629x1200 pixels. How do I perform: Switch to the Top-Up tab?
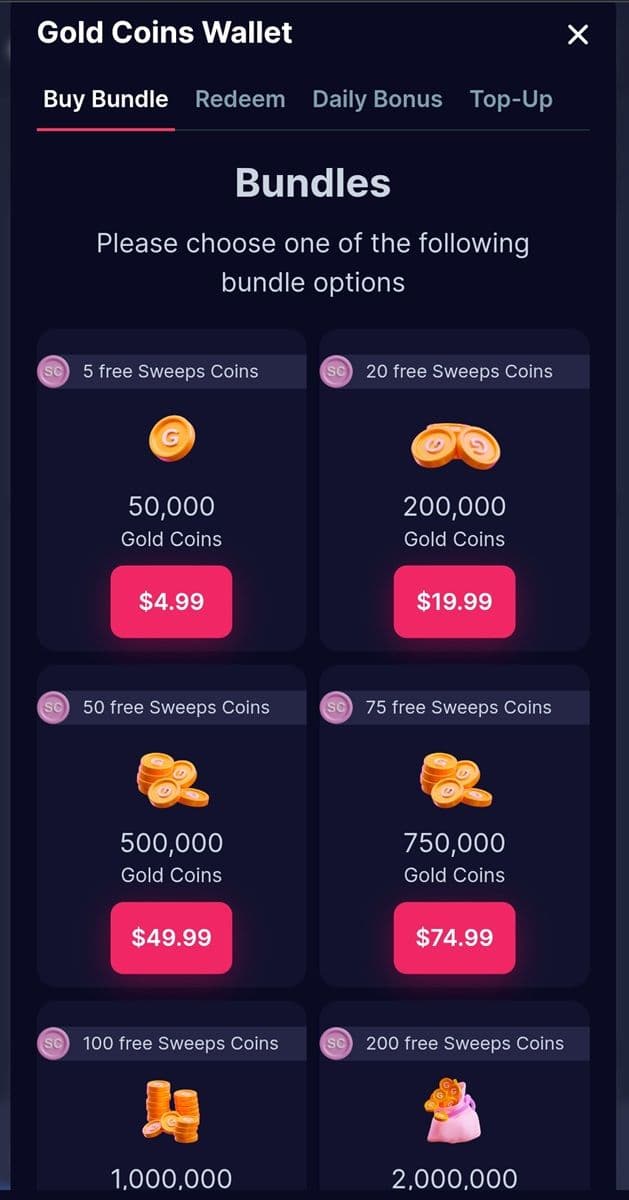point(511,99)
